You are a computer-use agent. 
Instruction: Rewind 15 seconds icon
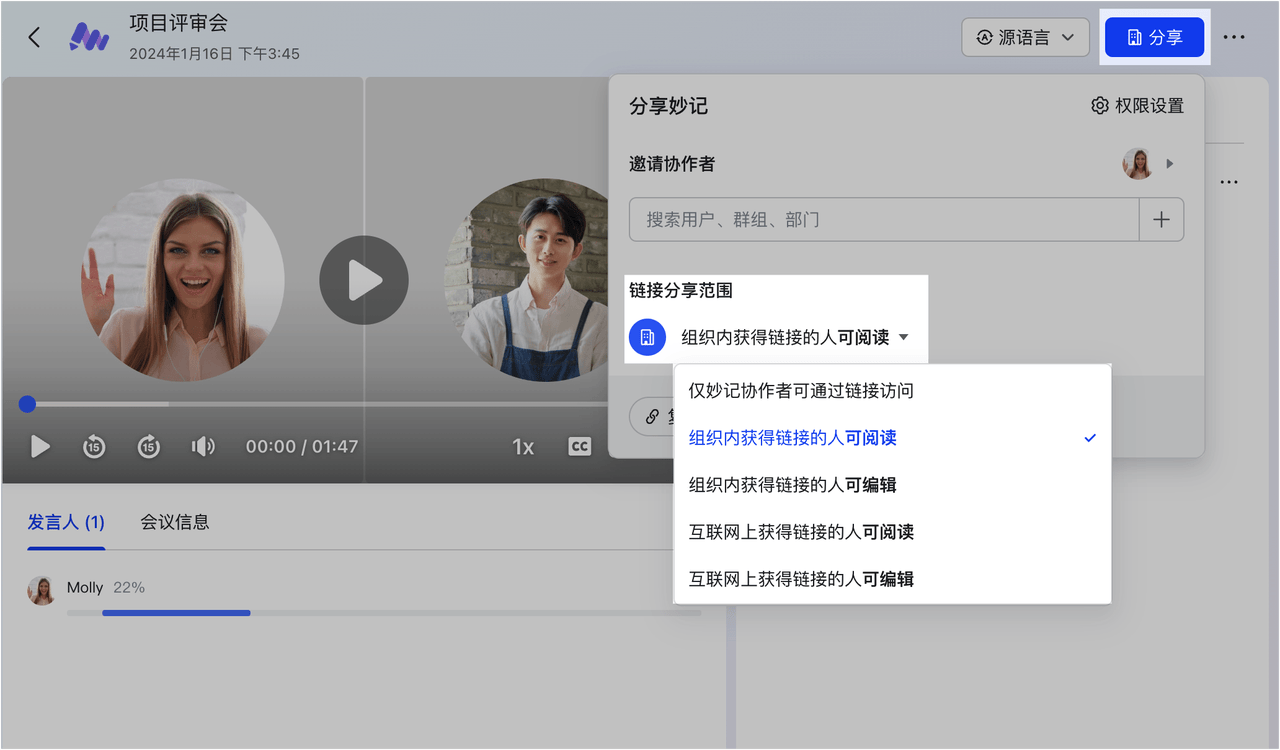pyautogui.click(x=94, y=447)
